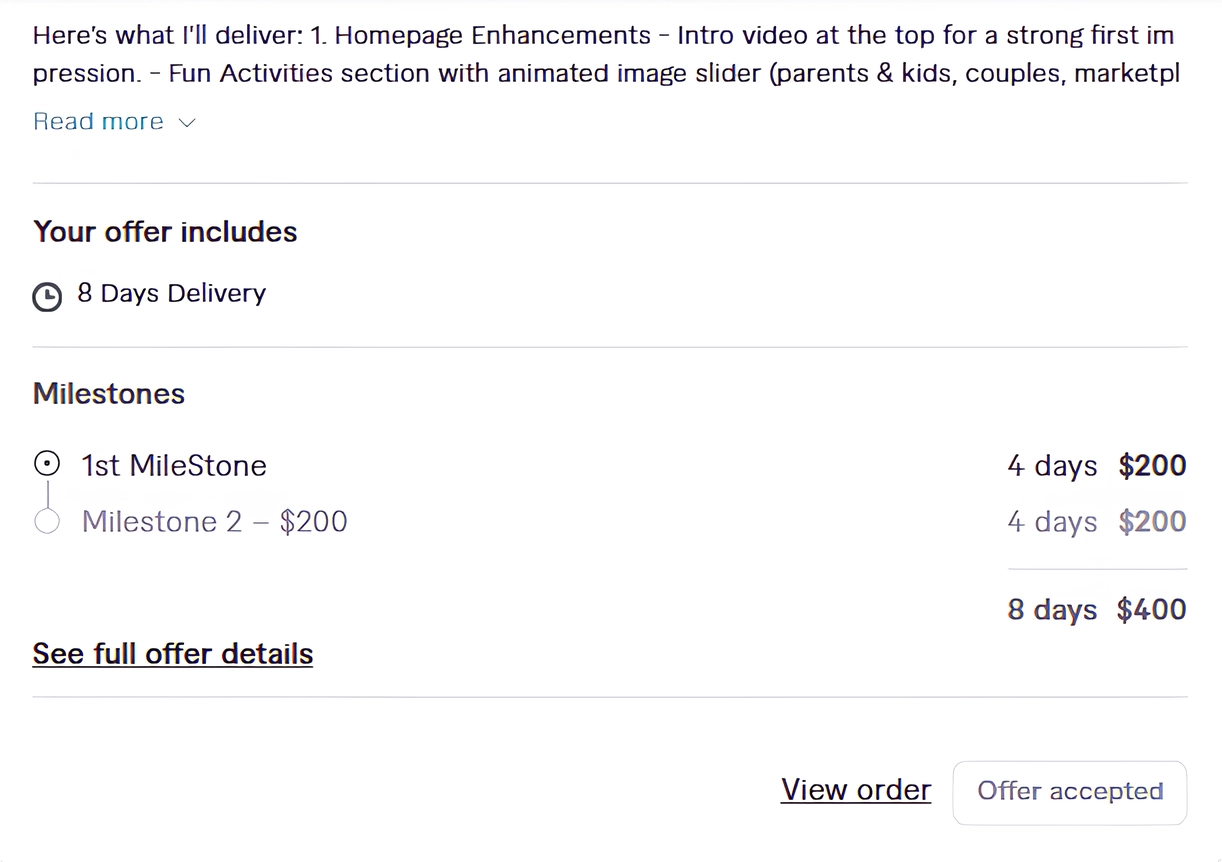
Task: Click the $400 total price
Action: click(x=1151, y=609)
